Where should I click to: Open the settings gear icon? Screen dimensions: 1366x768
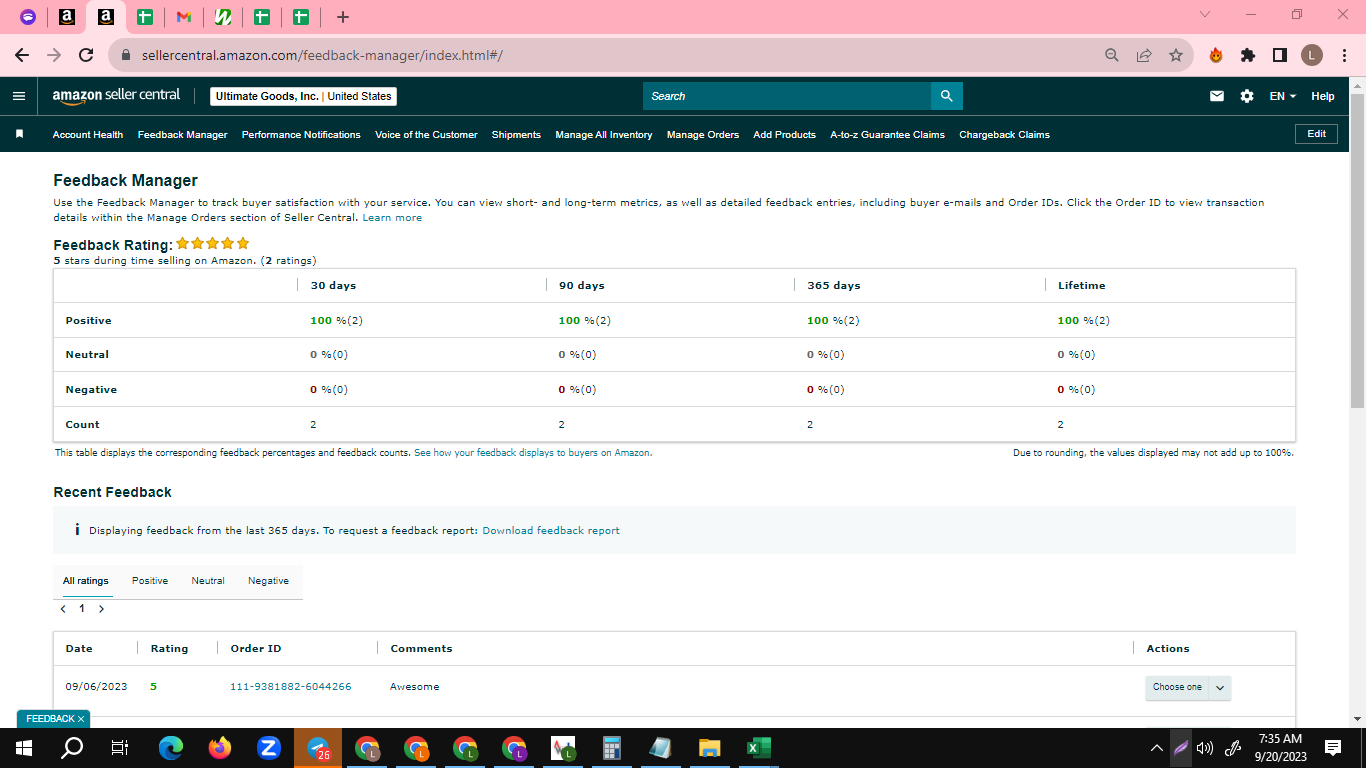[x=1247, y=96]
